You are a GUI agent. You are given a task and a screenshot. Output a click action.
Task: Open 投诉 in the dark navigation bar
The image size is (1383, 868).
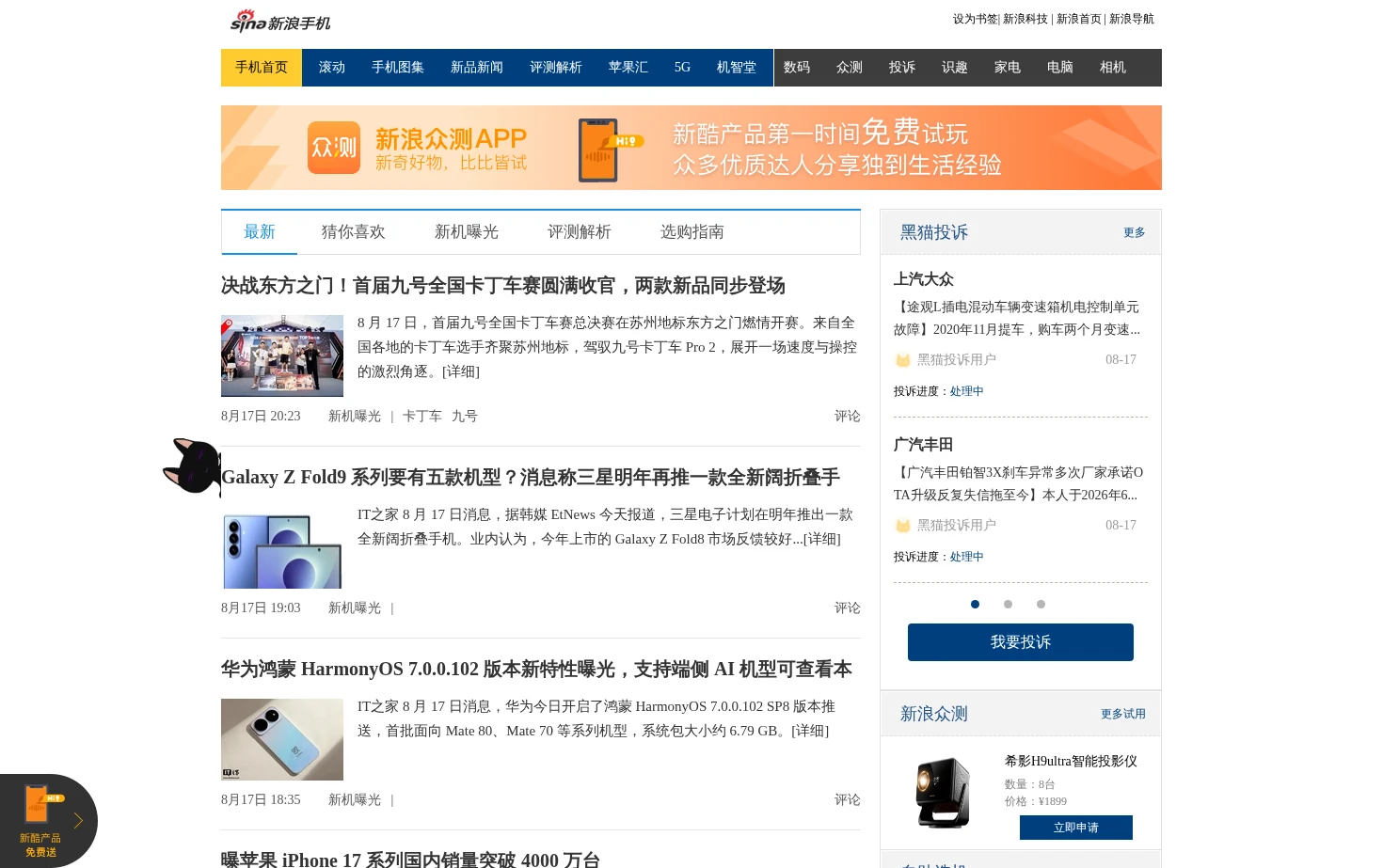point(902,68)
